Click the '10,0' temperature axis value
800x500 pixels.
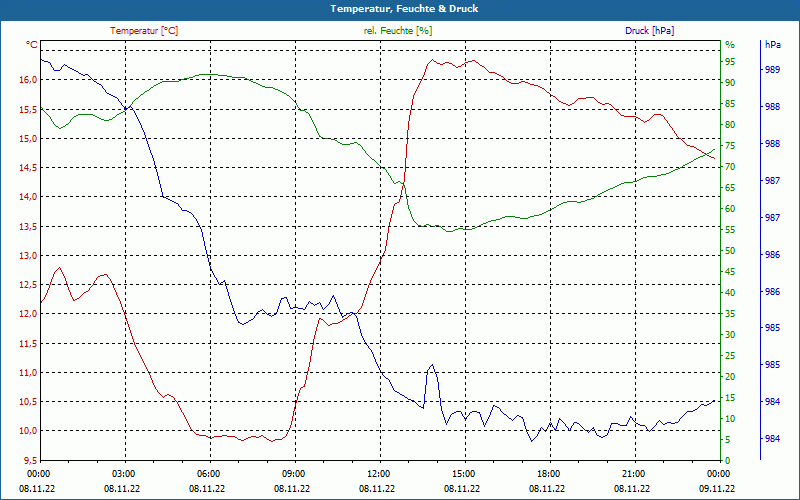(28, 430)
